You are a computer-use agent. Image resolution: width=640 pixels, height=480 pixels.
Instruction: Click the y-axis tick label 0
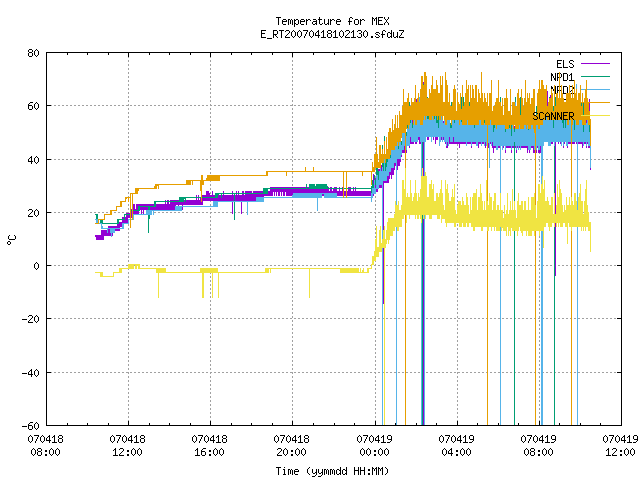(x=36, y=266)
